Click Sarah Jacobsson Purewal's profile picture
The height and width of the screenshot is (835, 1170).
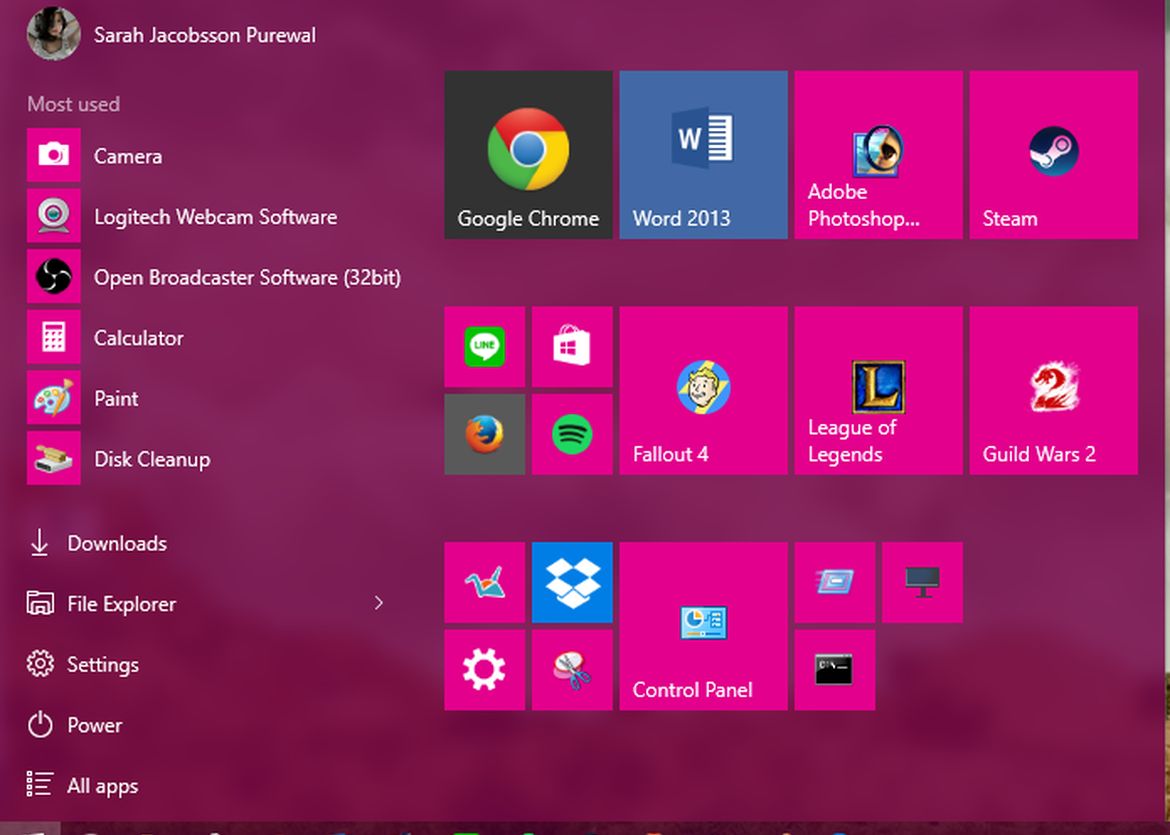pos(53,33)
